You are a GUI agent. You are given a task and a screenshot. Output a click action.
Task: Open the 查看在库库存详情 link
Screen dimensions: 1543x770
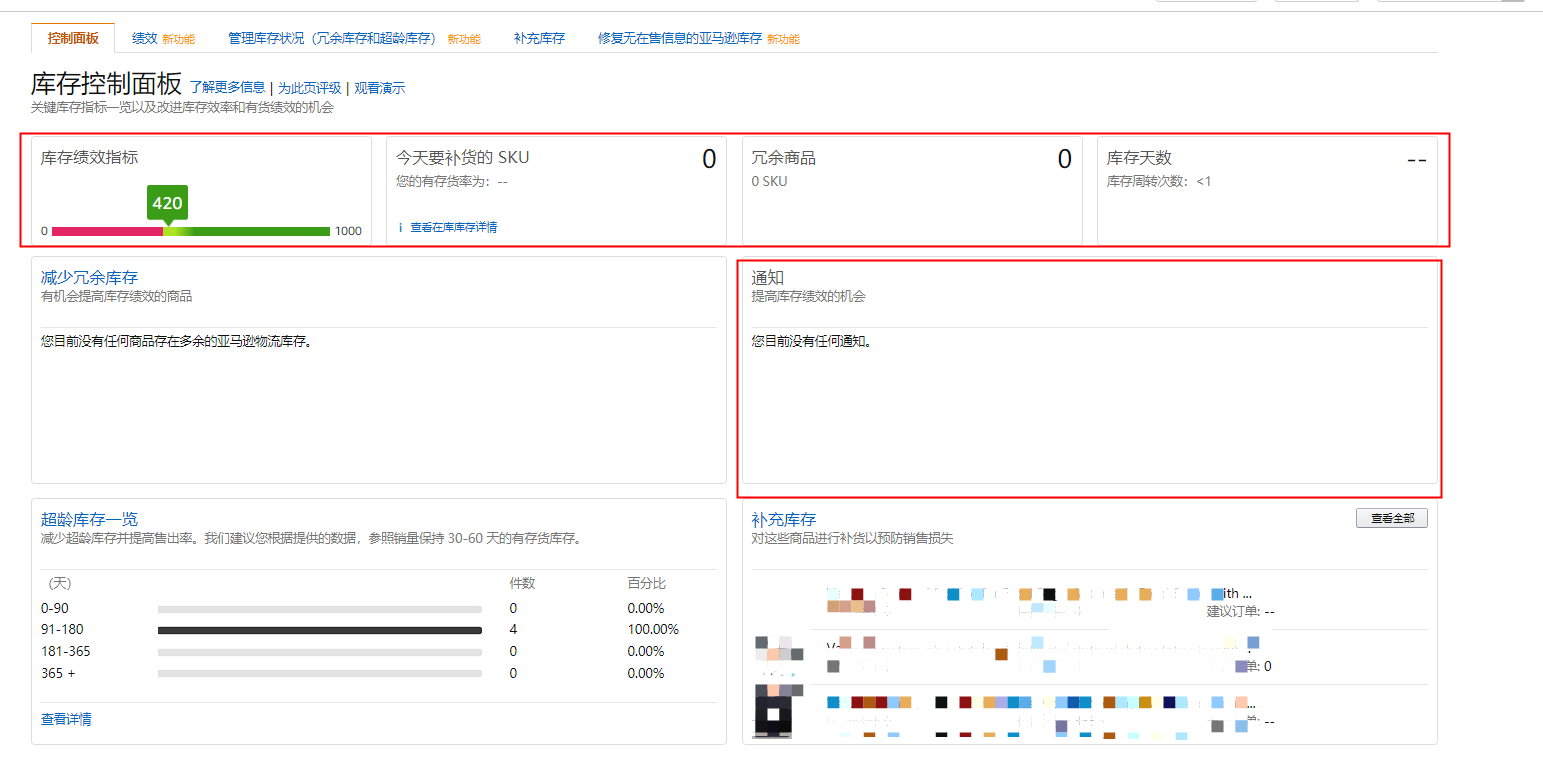coord(454,228)
